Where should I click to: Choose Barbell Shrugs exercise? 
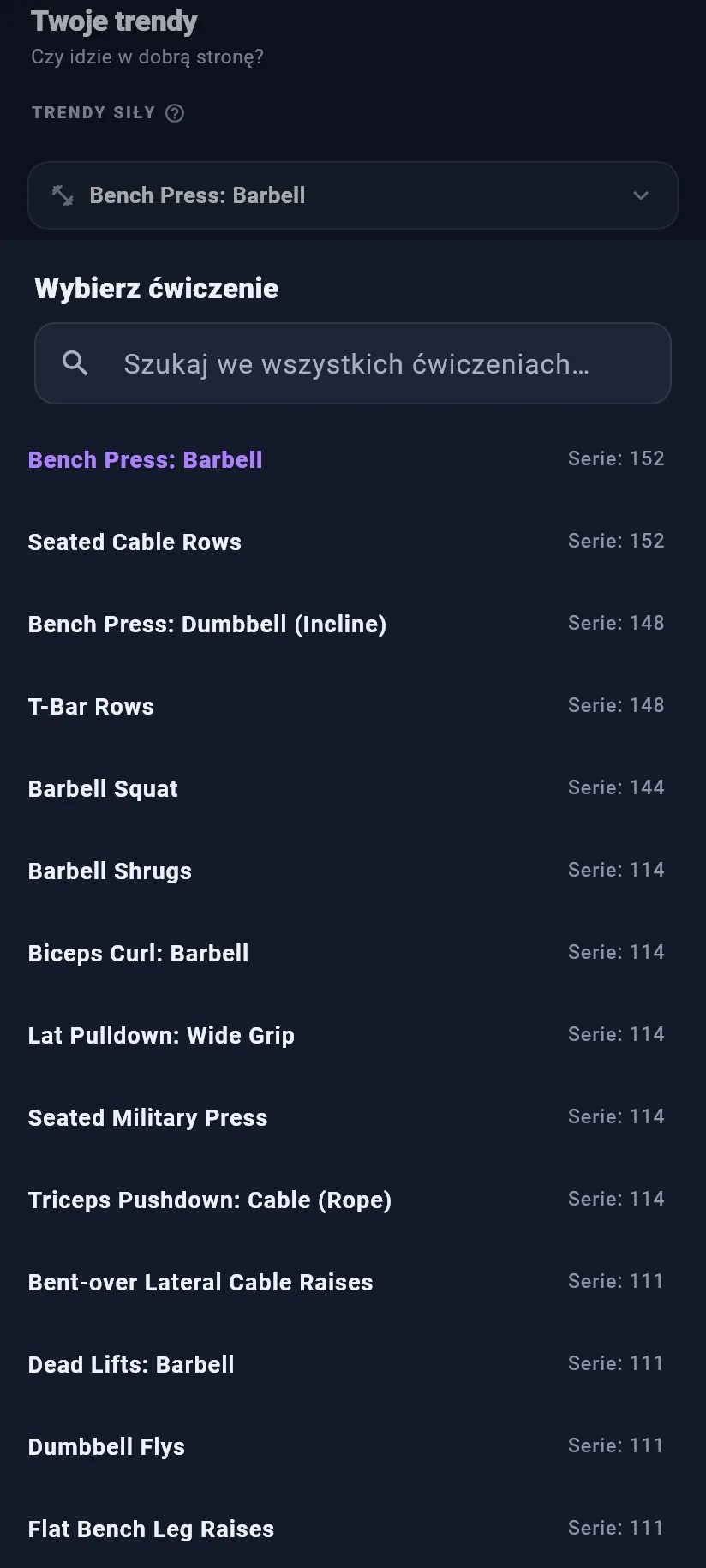pyautogui.click(x=346, y=871)
